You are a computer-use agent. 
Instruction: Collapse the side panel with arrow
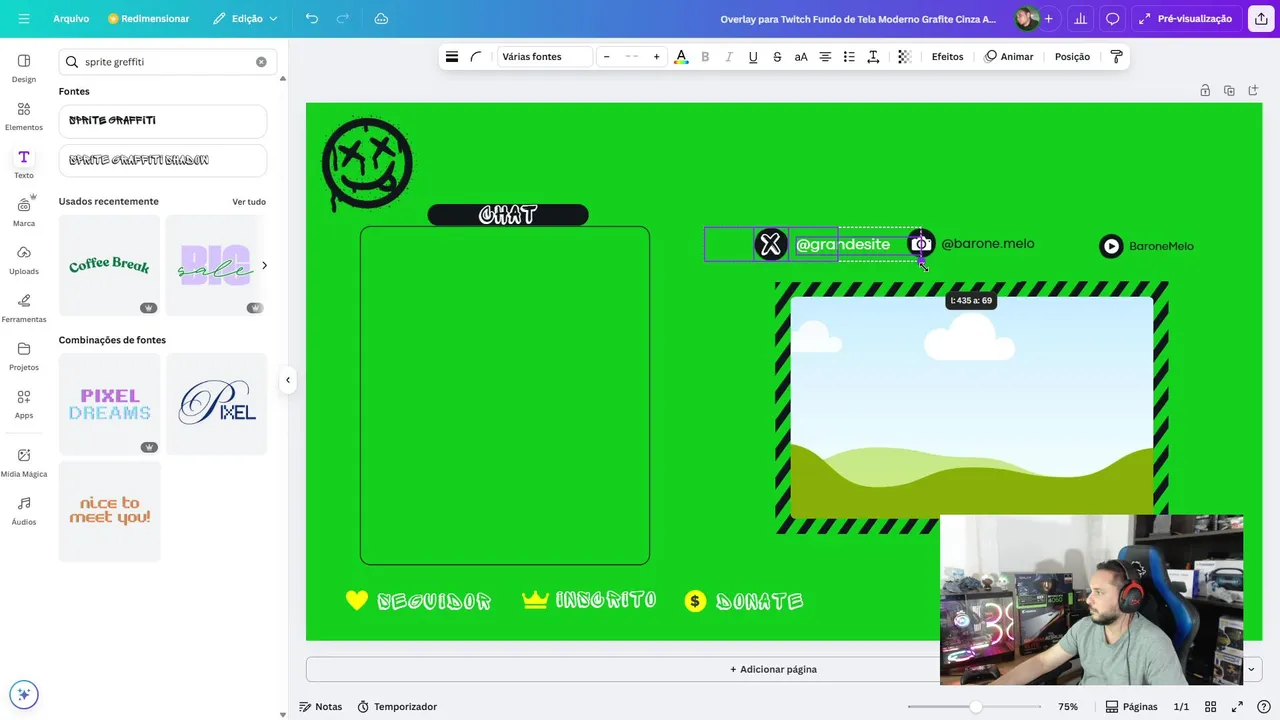coord(288,380)
